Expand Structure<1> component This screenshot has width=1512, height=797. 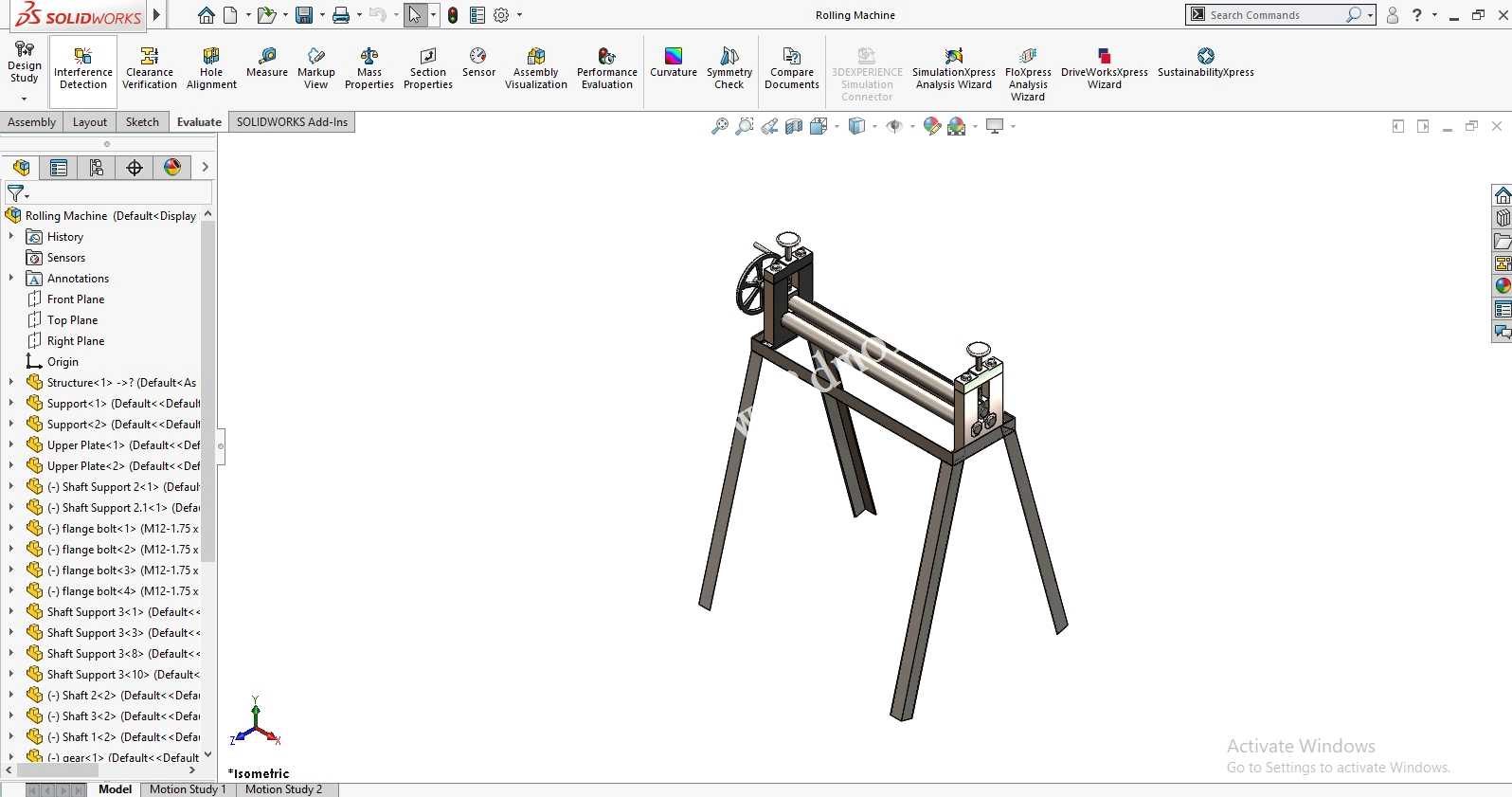[x=11, y=383]
